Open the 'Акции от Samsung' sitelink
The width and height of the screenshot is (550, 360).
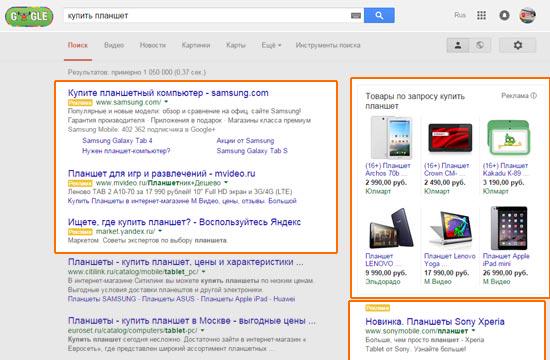coord(245,141)
